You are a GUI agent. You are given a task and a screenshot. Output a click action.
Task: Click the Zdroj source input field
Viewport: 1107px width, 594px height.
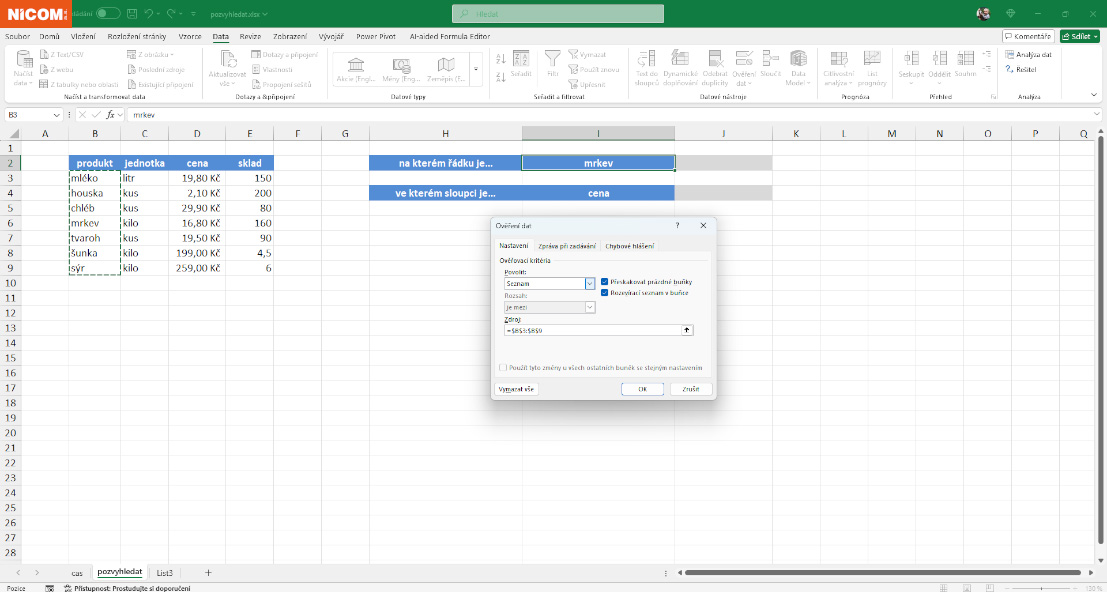tap(592, 330)
